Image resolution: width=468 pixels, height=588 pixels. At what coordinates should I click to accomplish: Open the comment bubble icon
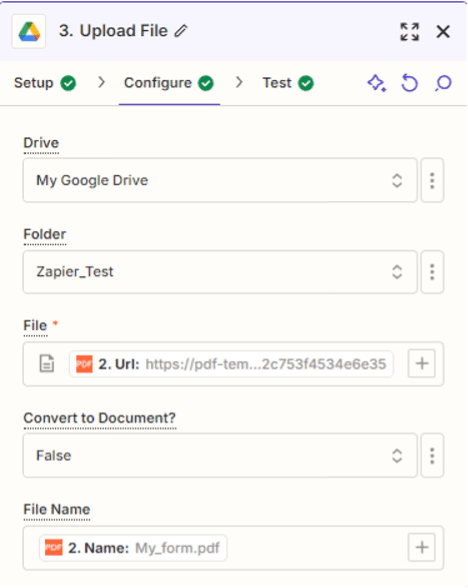(443, 83)
